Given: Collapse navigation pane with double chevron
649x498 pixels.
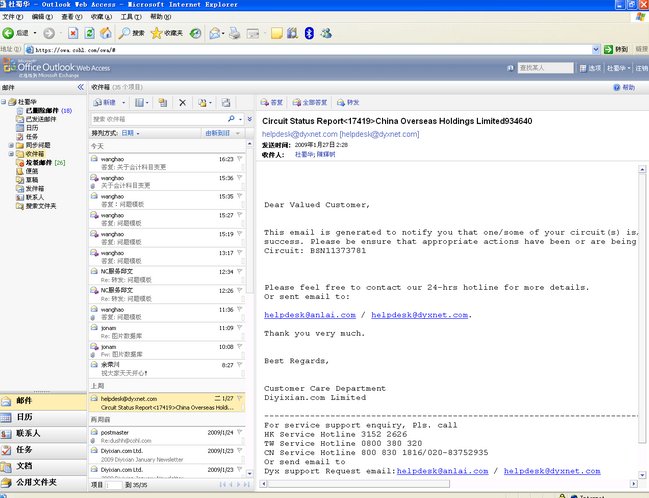Looking at the screenshot, I should pyautogui.click(x=81, y=87).
